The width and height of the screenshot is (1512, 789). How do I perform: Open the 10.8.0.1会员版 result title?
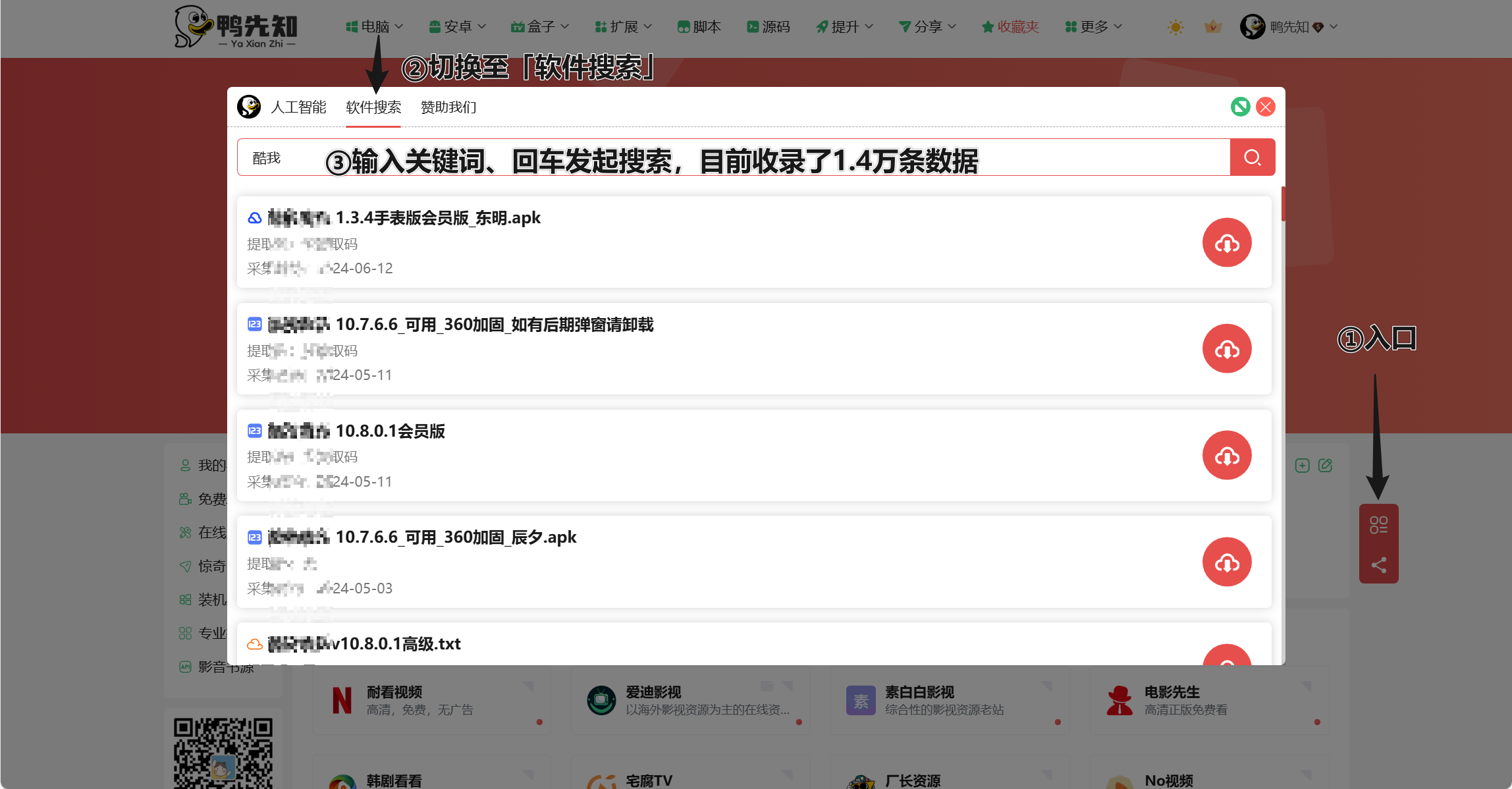[x=356, y=431]
